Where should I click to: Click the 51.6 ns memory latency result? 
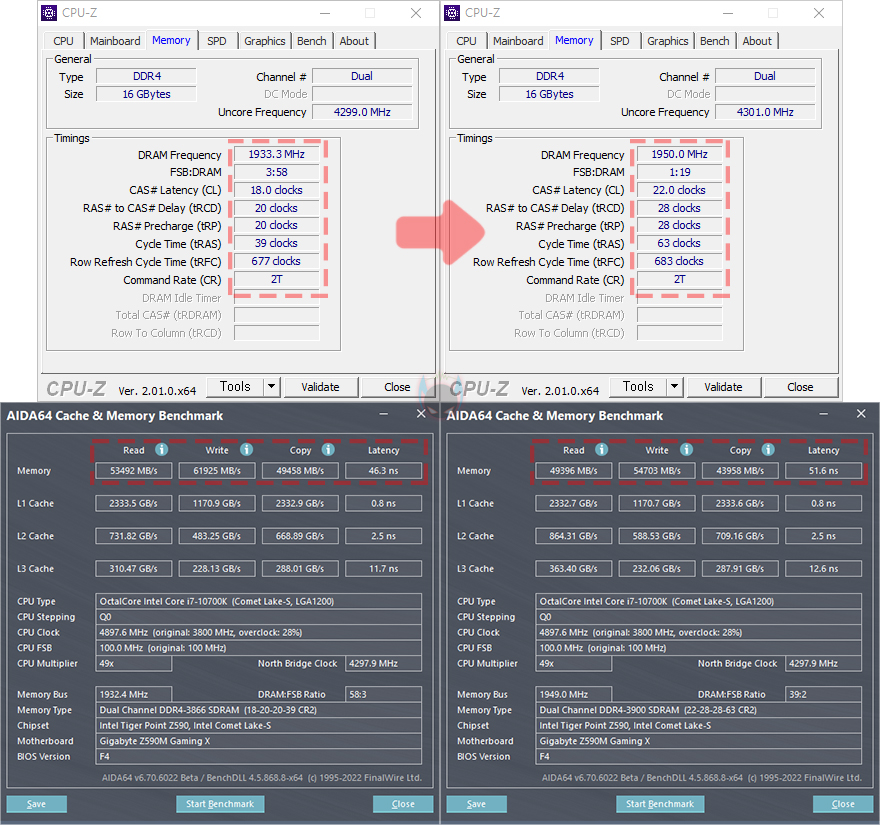[823, 471]
